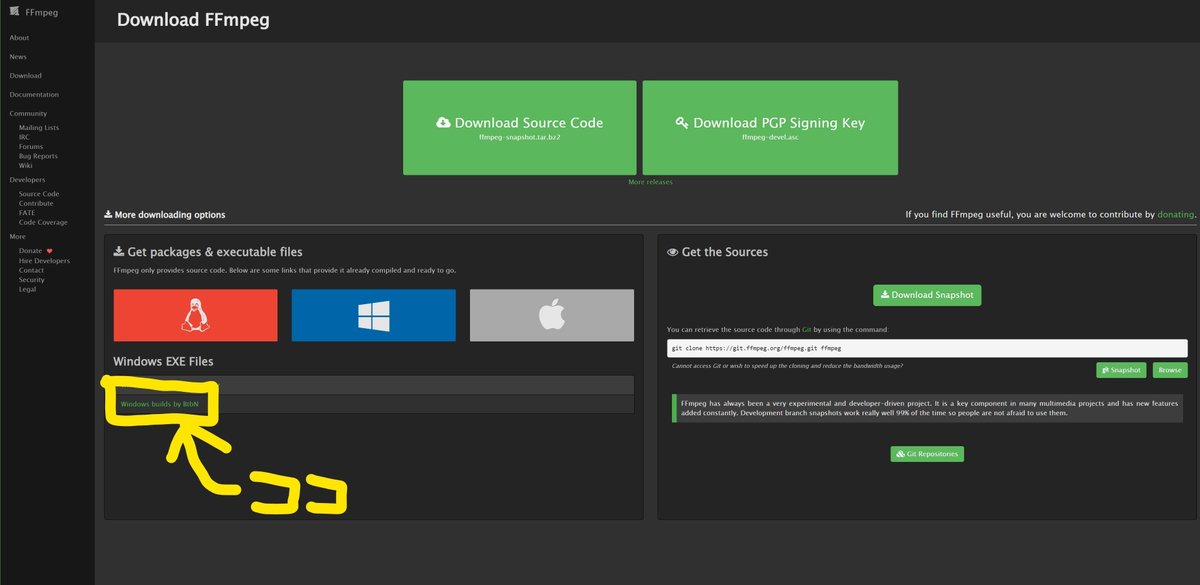
Task: Click the Download Source Code button
Action: [x=519, y=128]
